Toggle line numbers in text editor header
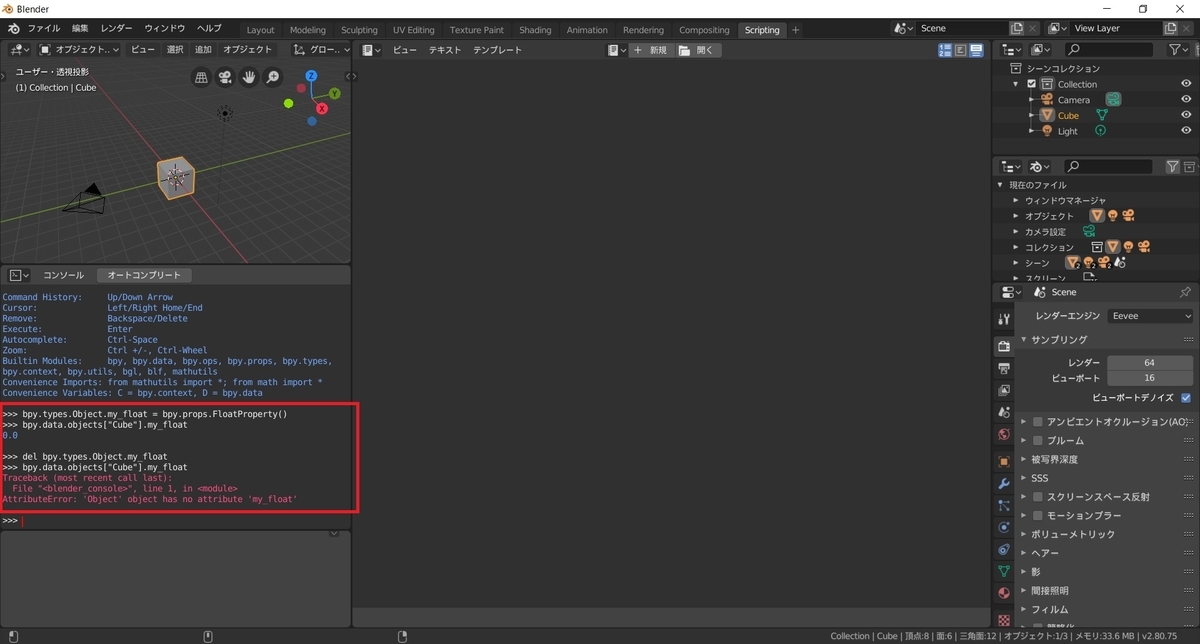Screen dimensions: 1200x644 (x=945, y=49)
